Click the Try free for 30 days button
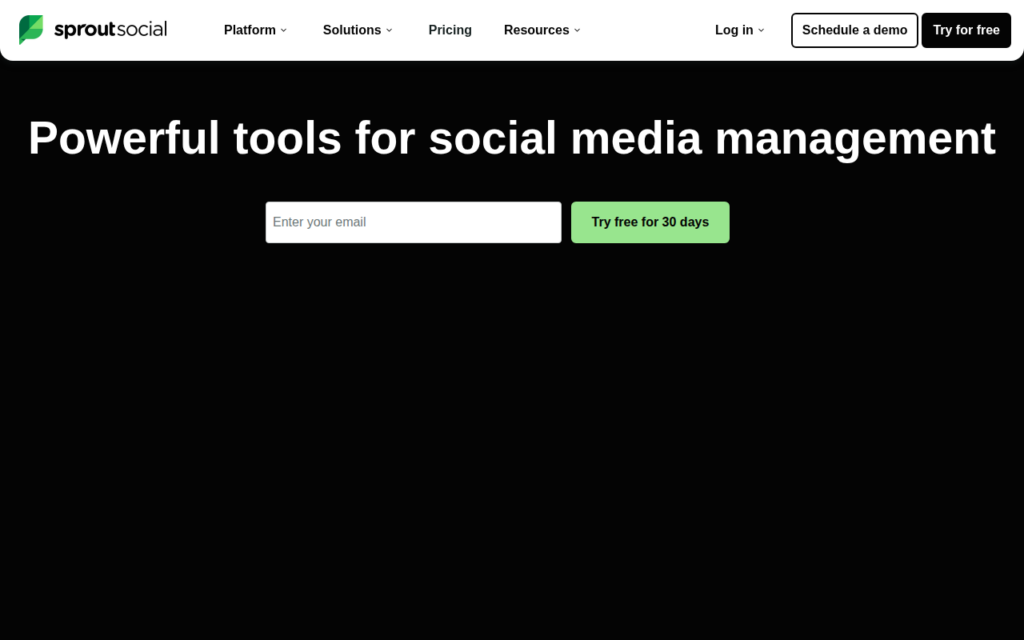Image resolution: width=1024 pixels, height=640 pixels. tap(650, 222)
